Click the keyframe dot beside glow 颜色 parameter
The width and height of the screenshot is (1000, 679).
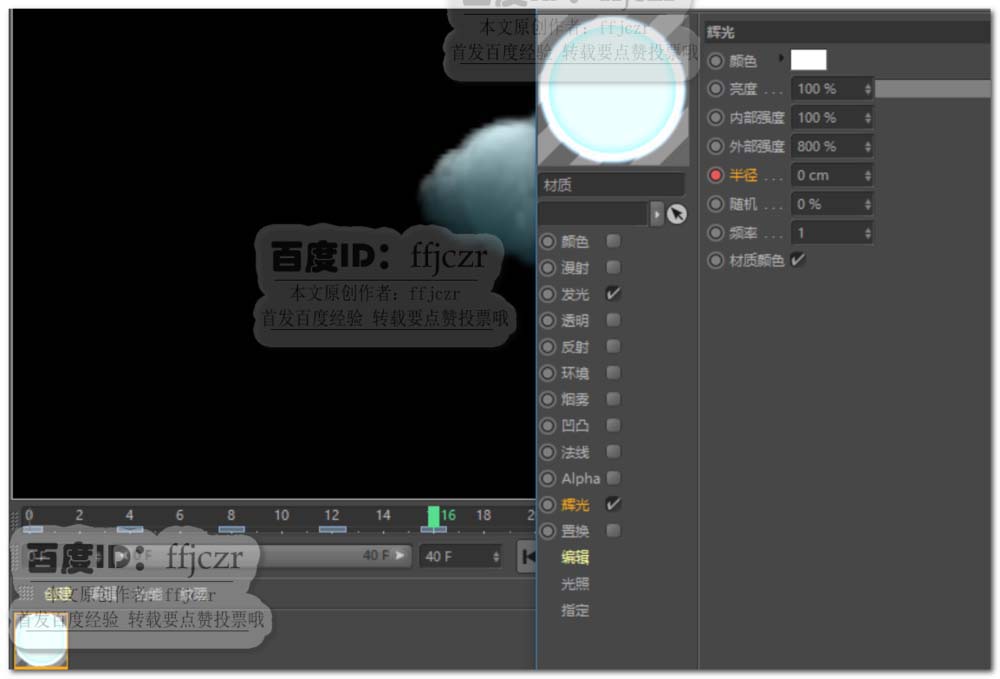716,61
